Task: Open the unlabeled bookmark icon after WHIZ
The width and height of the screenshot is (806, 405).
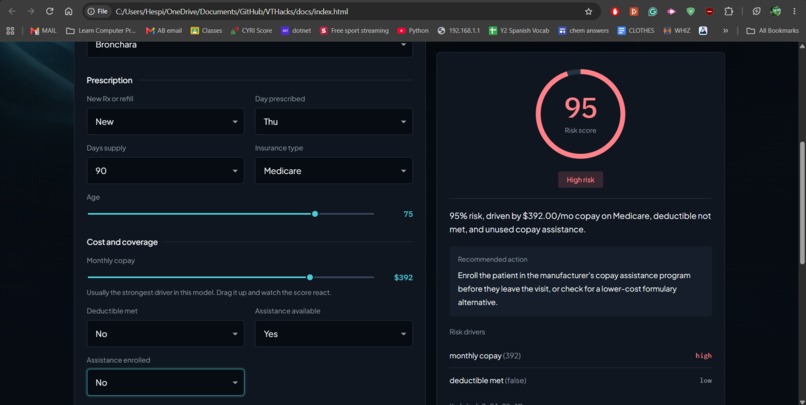Action: coord(703,31)
